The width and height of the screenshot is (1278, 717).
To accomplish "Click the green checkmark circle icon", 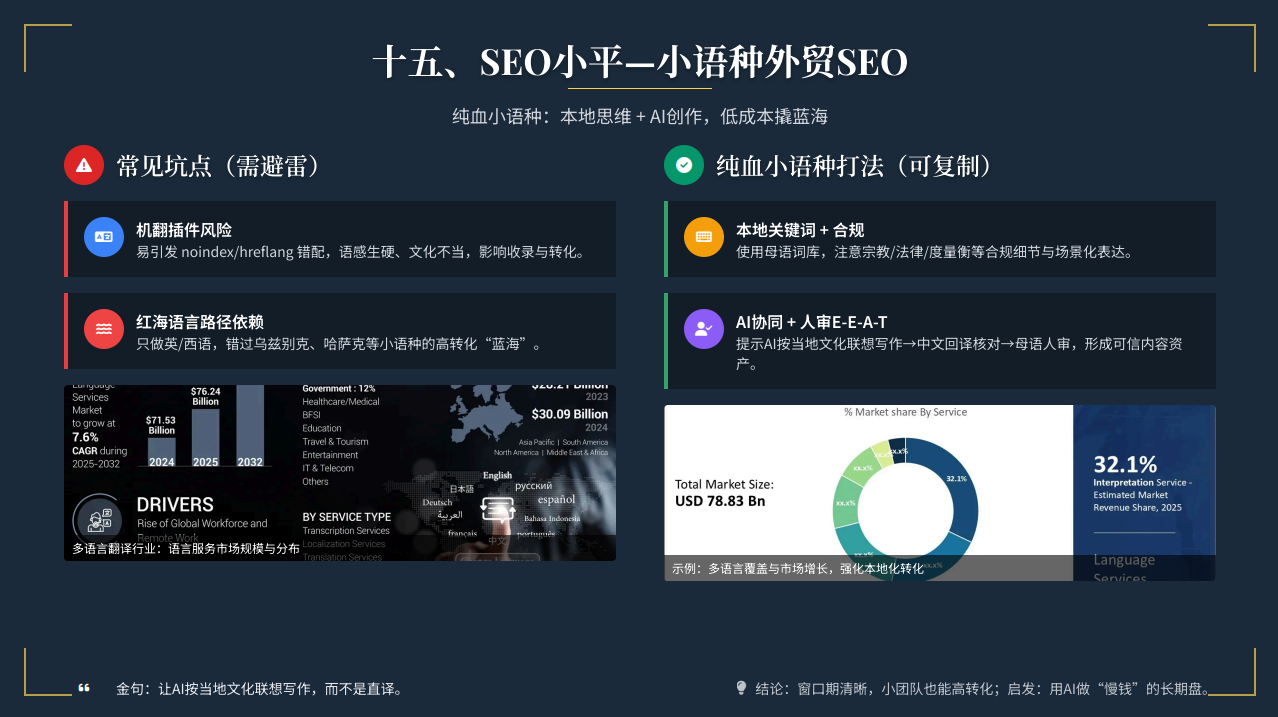I will [684, 165].
